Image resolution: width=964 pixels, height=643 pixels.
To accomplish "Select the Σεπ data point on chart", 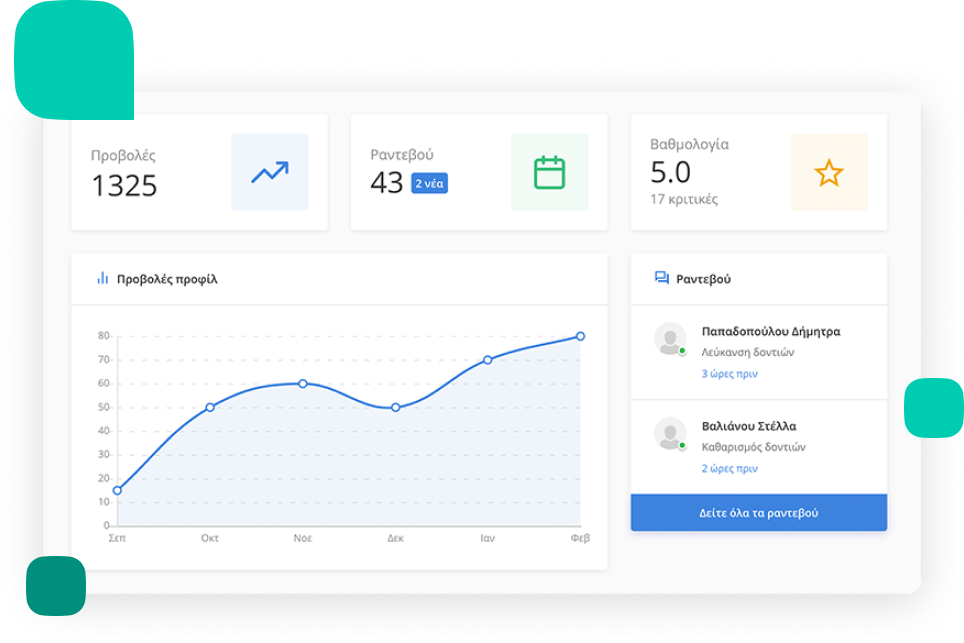I will click(117, 491).
